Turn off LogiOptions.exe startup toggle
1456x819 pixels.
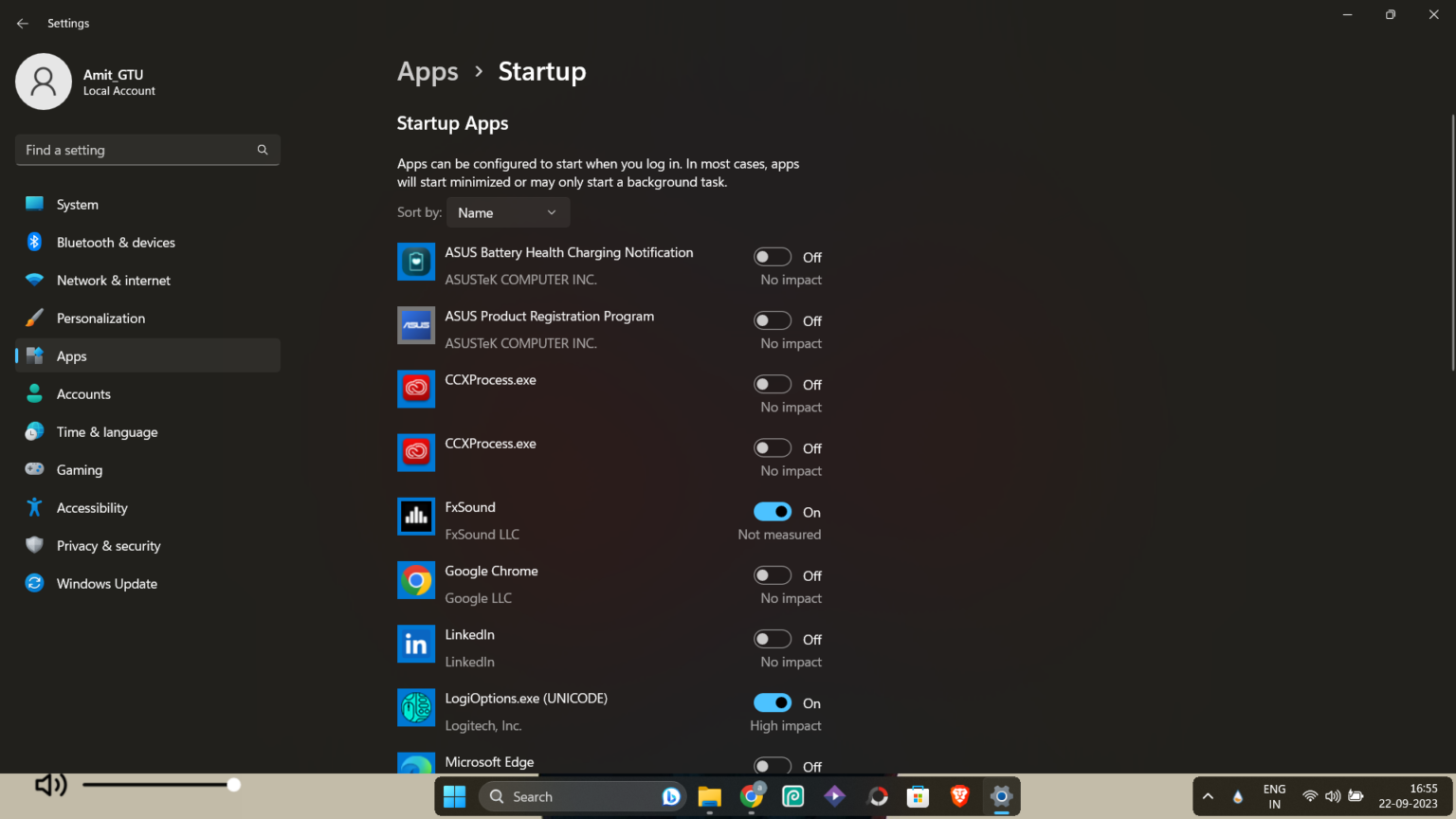click(x=773, y=702)
